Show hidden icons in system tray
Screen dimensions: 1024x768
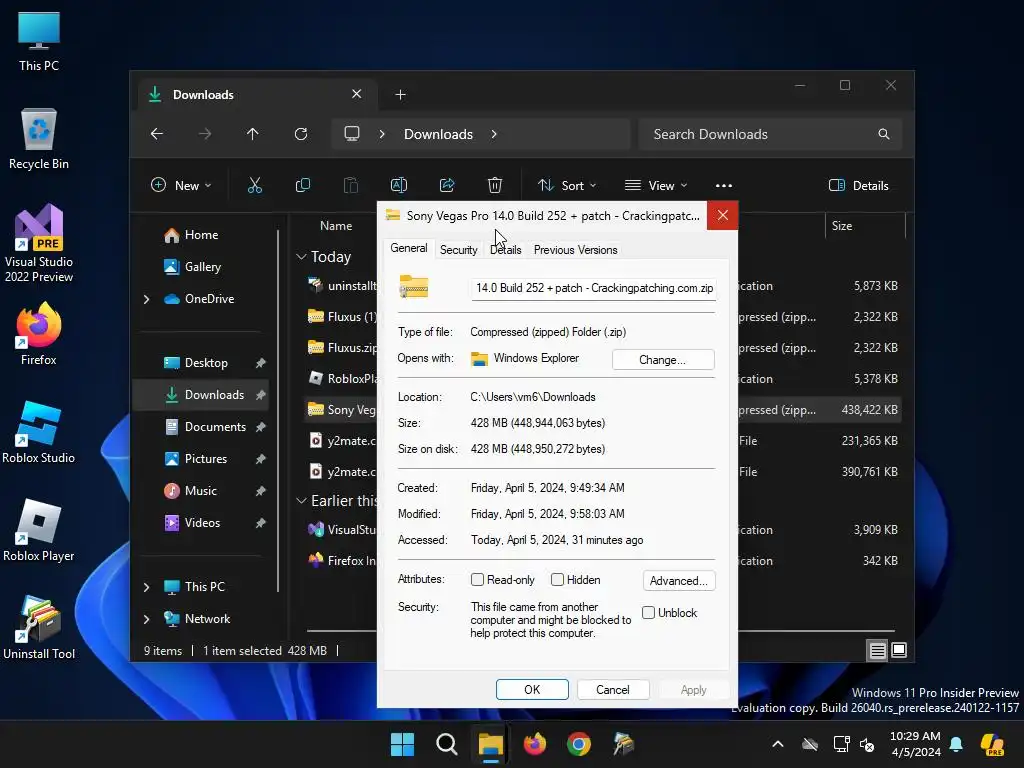(x=778, y=744)
